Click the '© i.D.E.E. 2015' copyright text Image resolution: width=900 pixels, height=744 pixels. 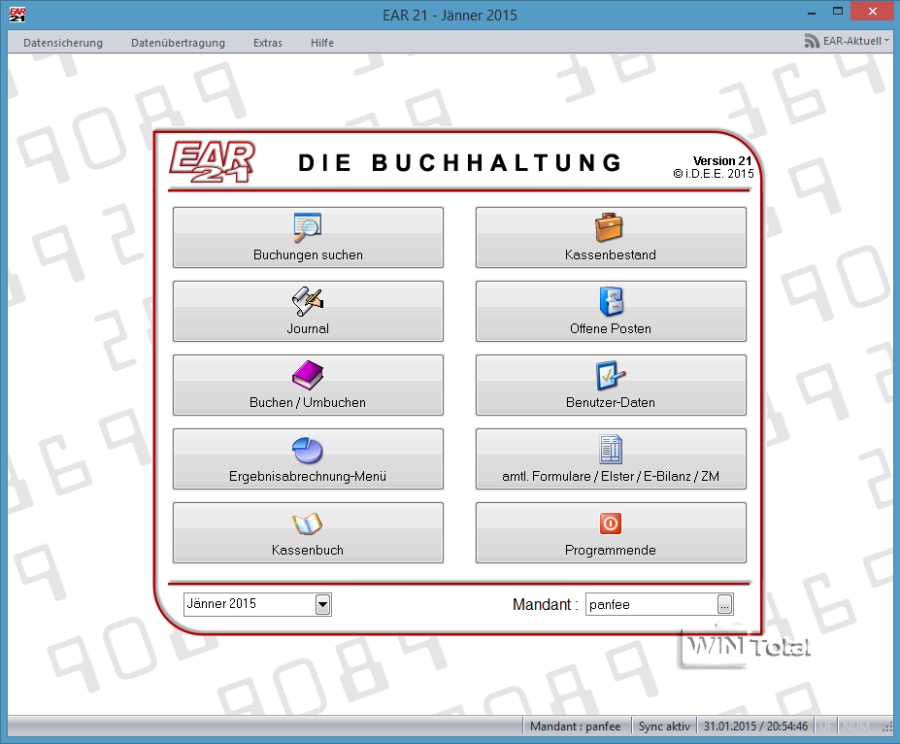click(x=713, y=173)
